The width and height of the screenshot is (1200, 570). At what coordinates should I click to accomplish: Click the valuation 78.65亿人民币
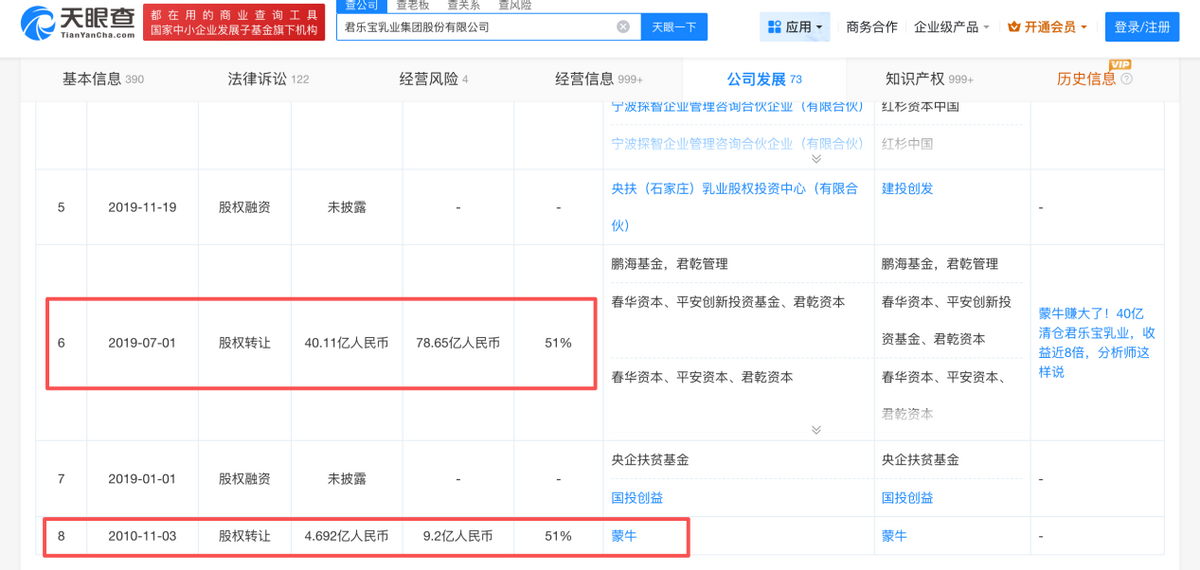(x=458, y=343)
